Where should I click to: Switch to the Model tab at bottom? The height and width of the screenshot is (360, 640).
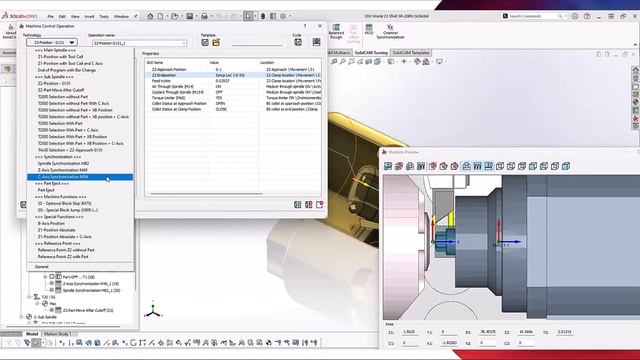pyautogui.click(x=32, y=334)
